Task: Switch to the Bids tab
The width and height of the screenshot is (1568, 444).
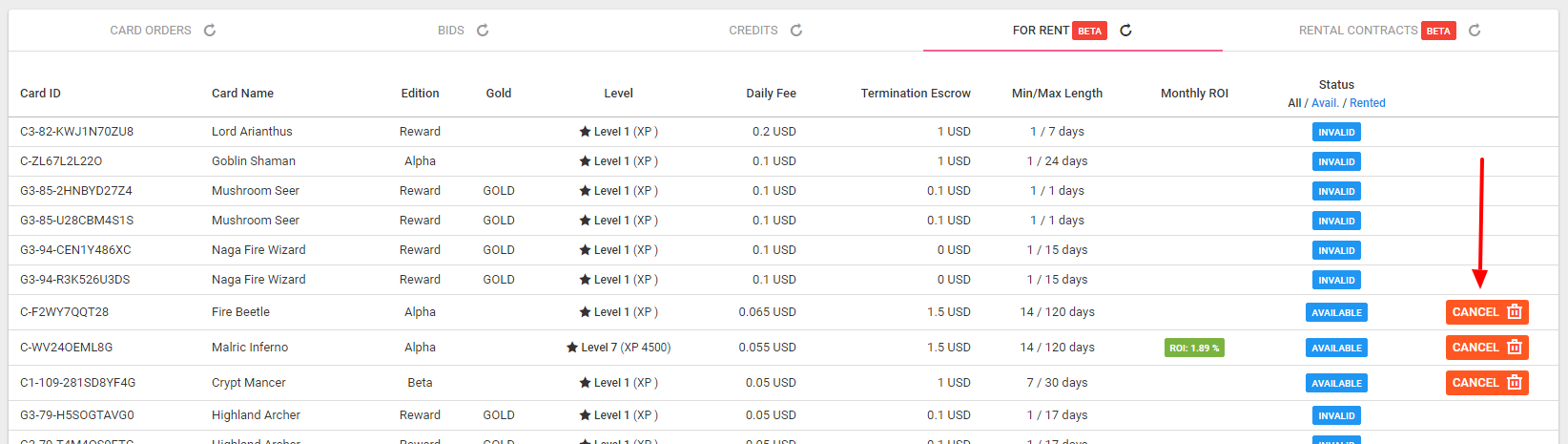Action: 450,31
